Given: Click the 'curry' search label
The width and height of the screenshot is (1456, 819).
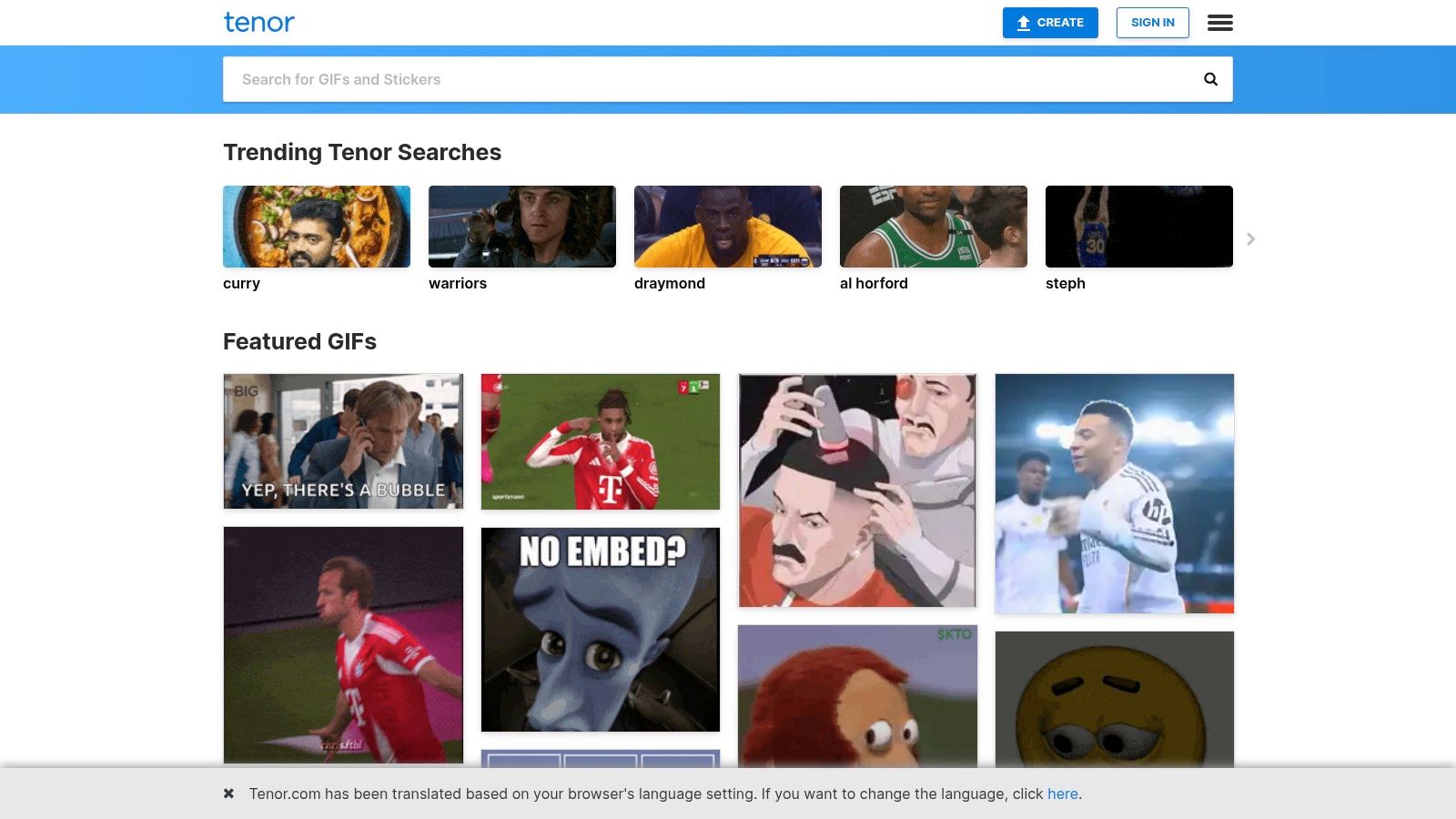Looking at the screenshot, I should pyautogui.click(x=241, y=284).
